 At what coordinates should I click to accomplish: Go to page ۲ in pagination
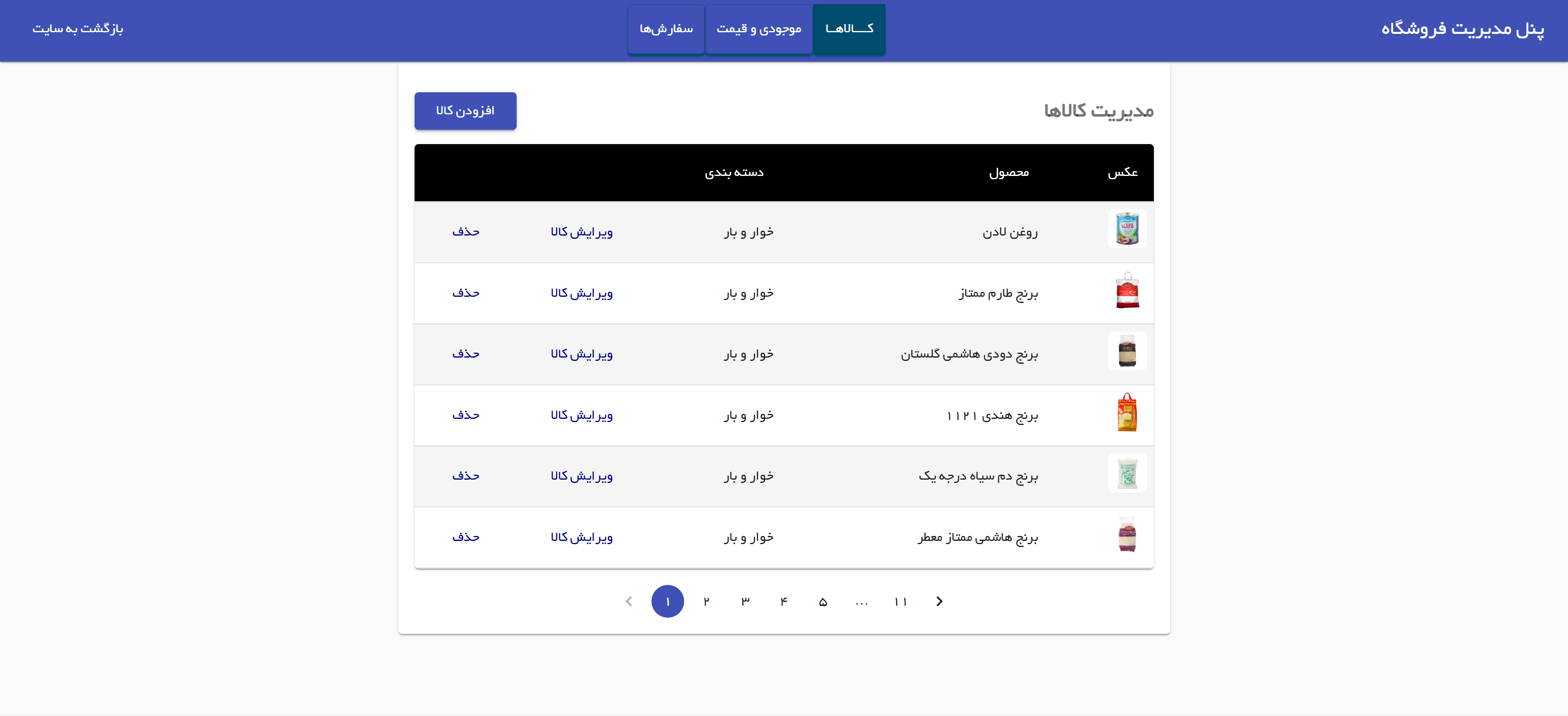tap(706, 601)
